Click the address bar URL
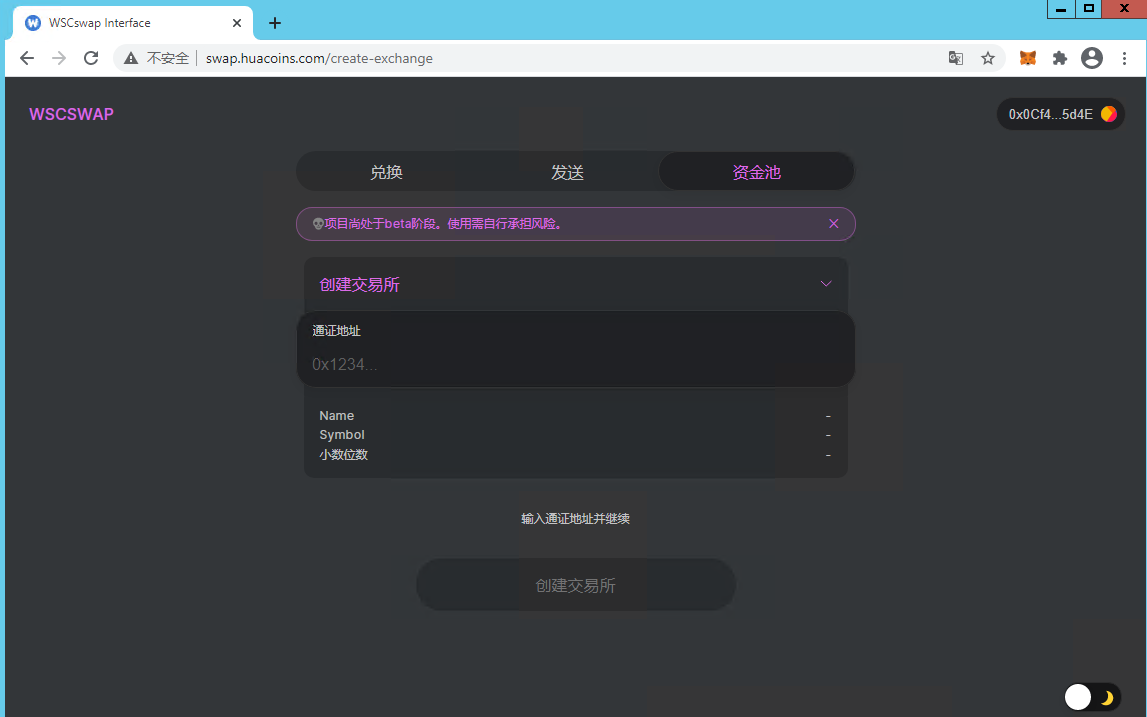Image resolution: width=1147 pixels, height=717 pixels. [x=319, y=59]
